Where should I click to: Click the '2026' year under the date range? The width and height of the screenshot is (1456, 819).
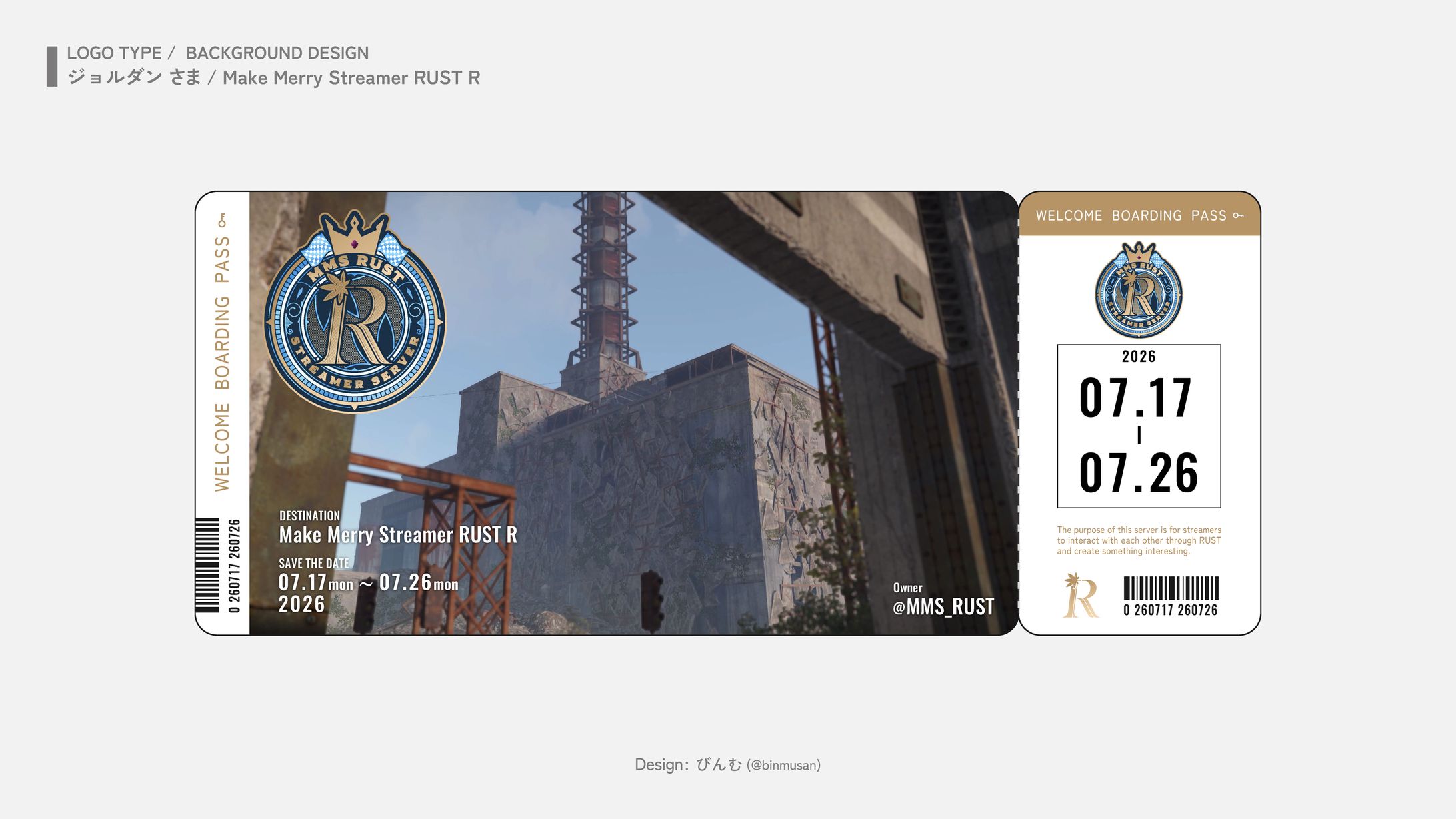(x=301, y=604)
